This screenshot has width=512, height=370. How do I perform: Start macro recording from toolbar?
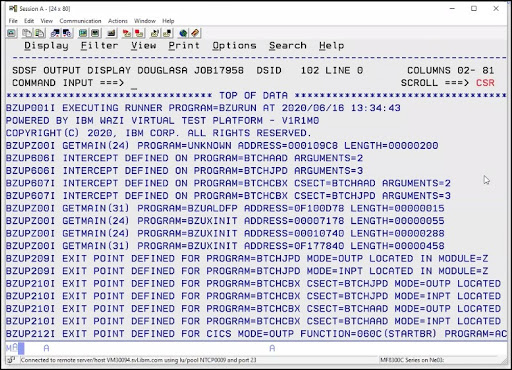[127, 33]
